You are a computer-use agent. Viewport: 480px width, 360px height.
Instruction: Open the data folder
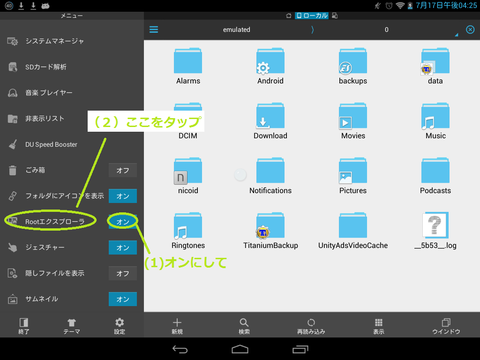tap(435, 66)
